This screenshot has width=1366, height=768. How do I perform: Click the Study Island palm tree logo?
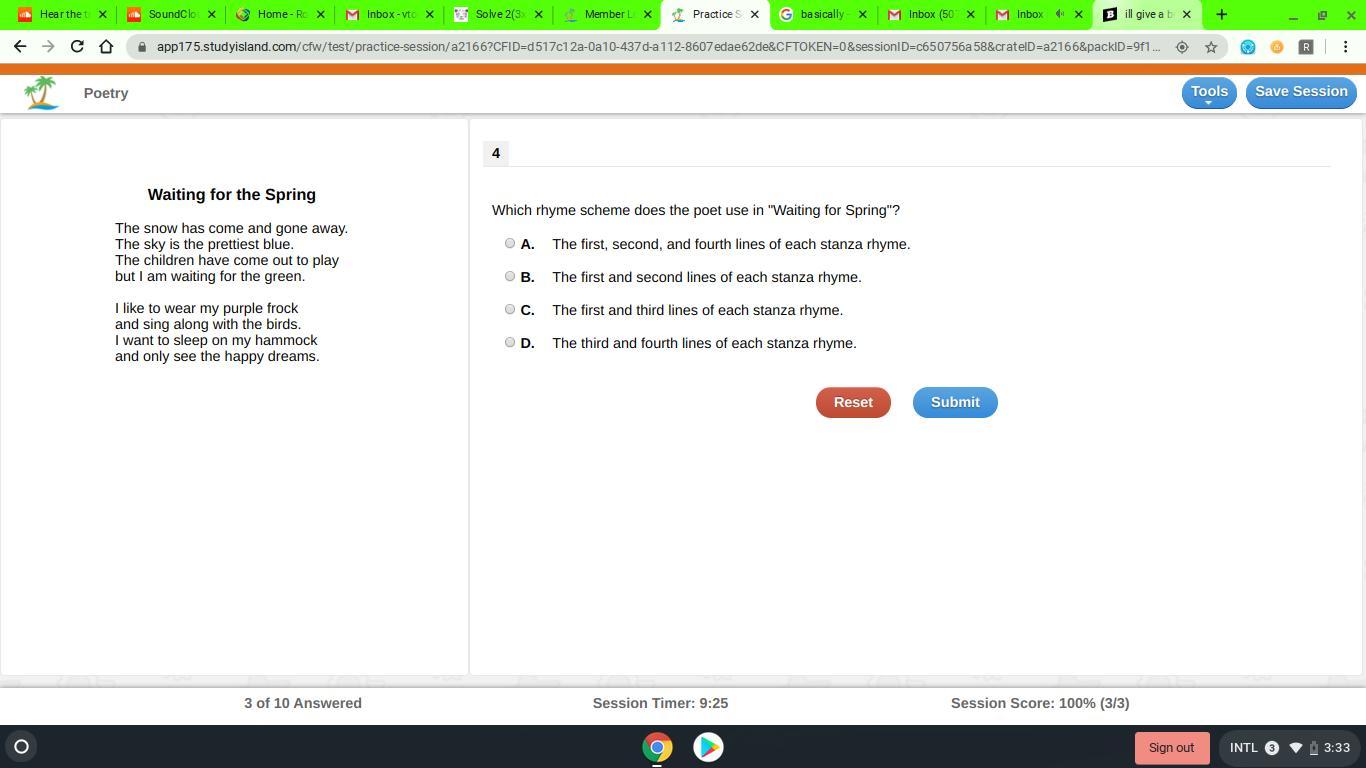42,93
